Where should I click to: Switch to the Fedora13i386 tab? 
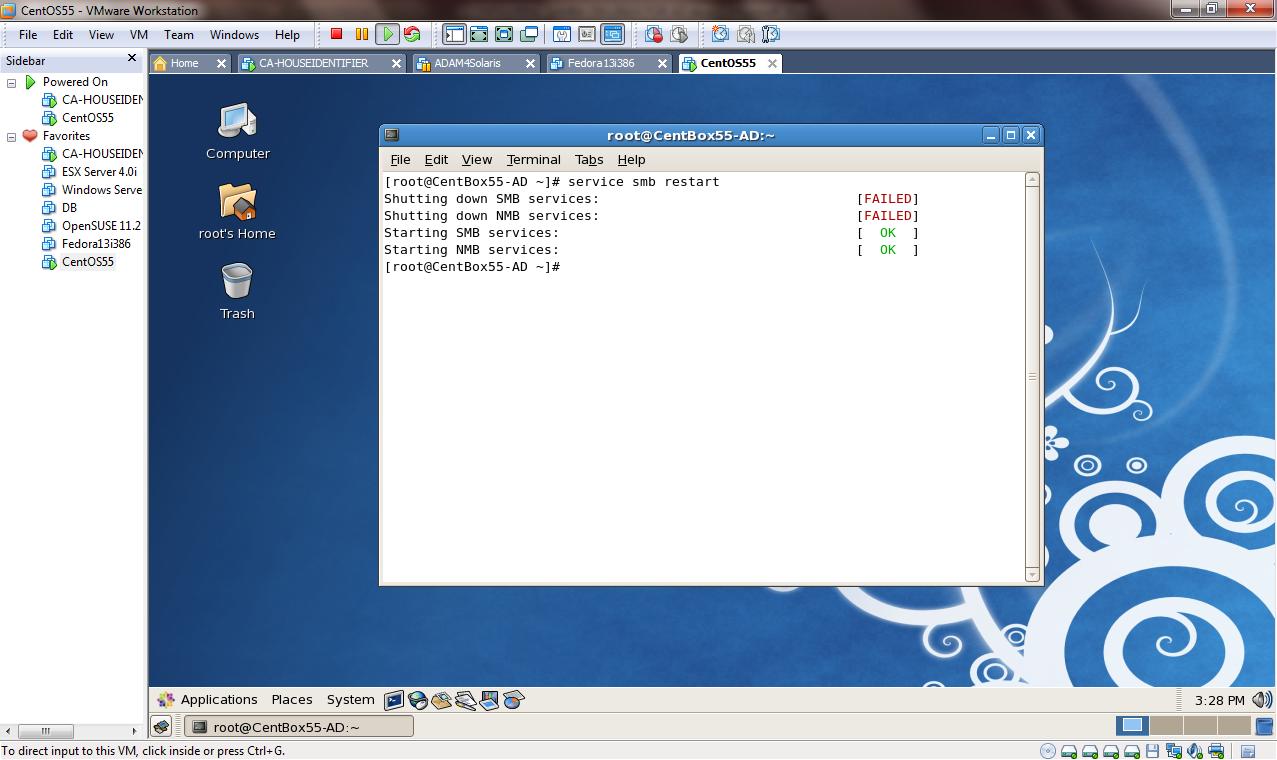tap(601, 63)
